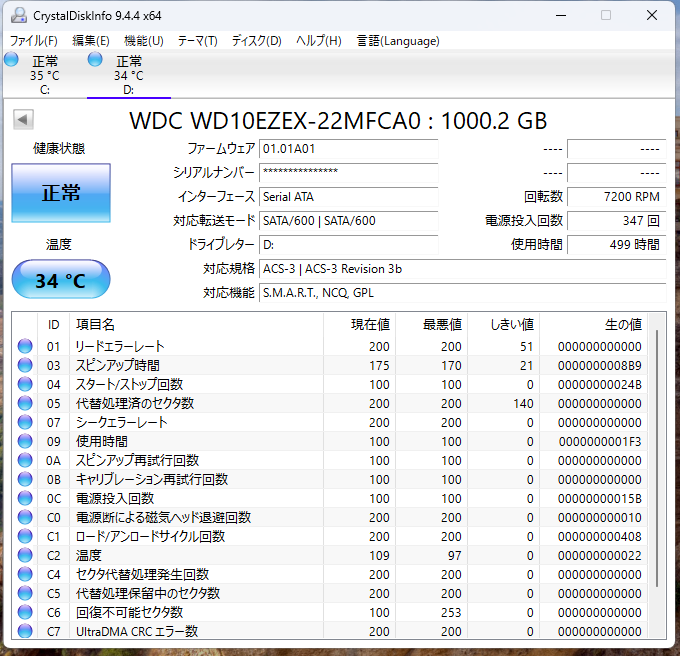Click status orb of row 07 シークエラーレート
This screenshot has height=656, width=680.
click(x=25, y=422)
